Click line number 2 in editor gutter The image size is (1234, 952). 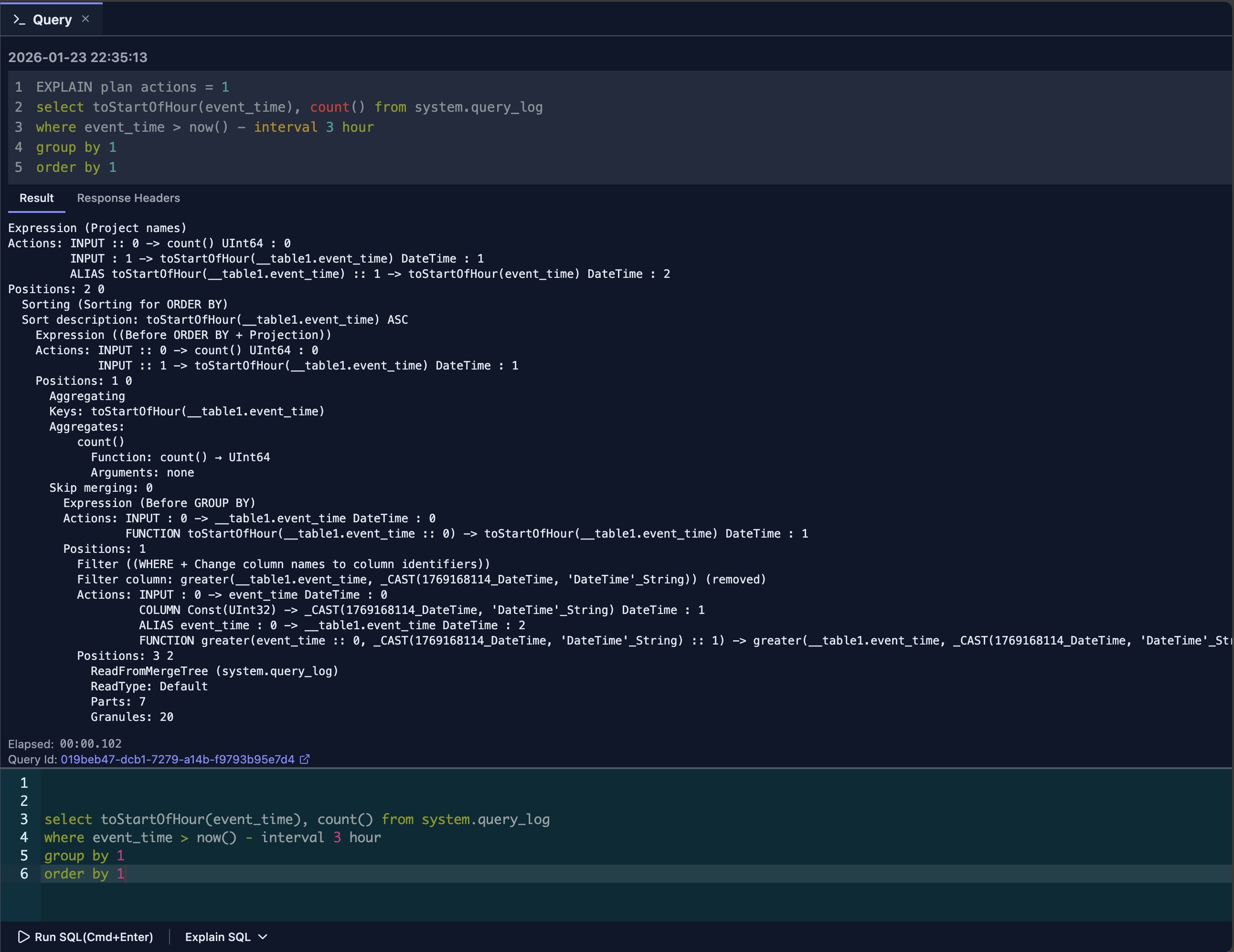tap(24, 801)
